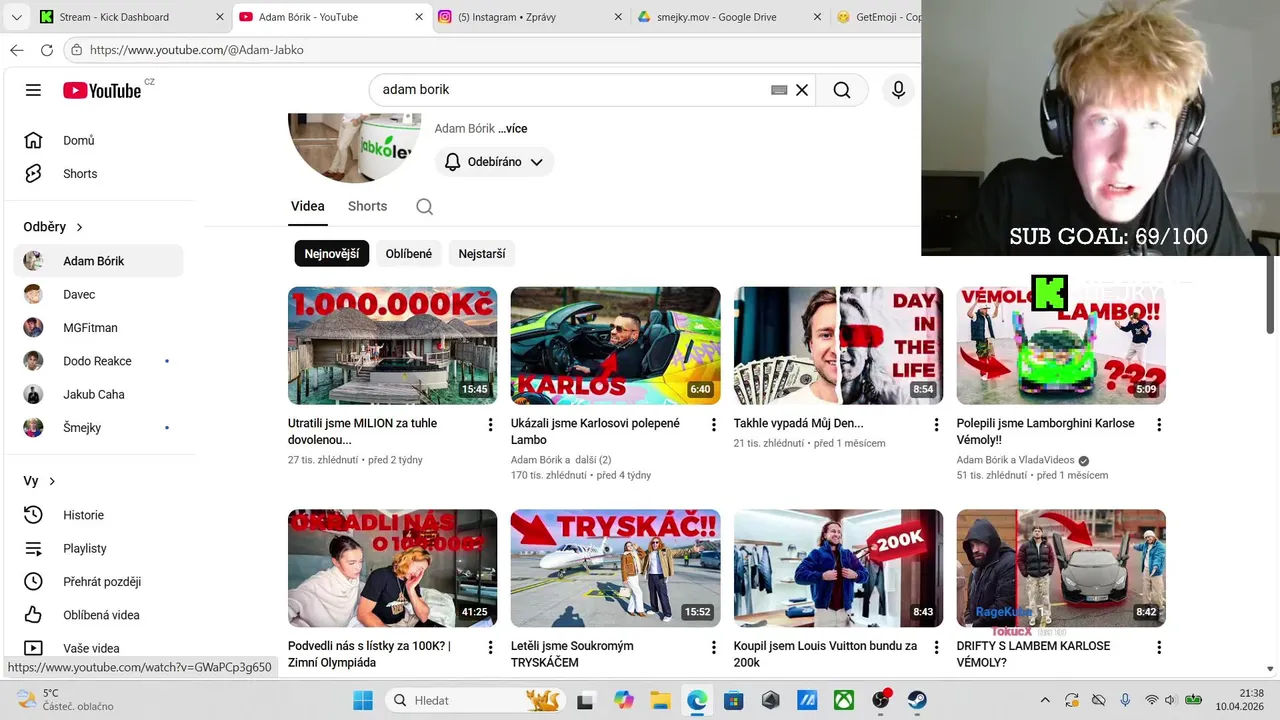The width and height of the screenshot is (1280, 720).
Task: Clear the search box with the X
Action: coord(801,90)
